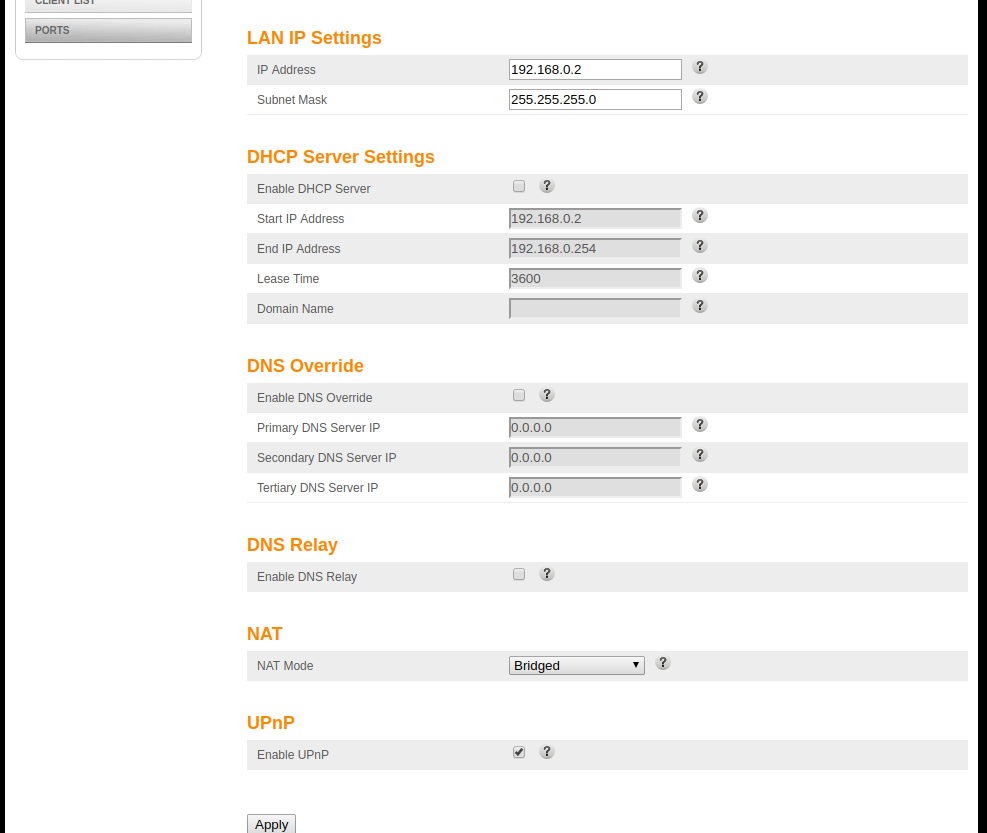987x833 pixels.
Task: Tick the Enable DNS Override checkbox
Action: click(519, 395)
